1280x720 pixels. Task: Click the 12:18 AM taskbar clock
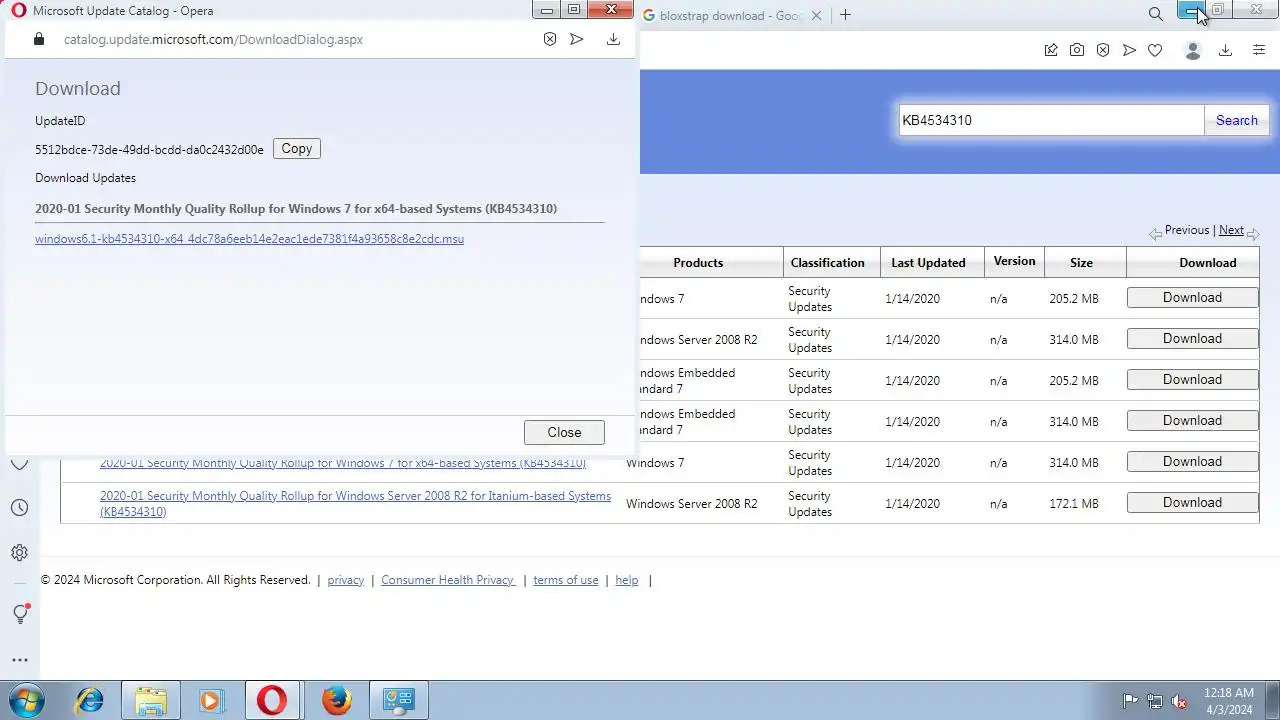tap(1229, 692)
